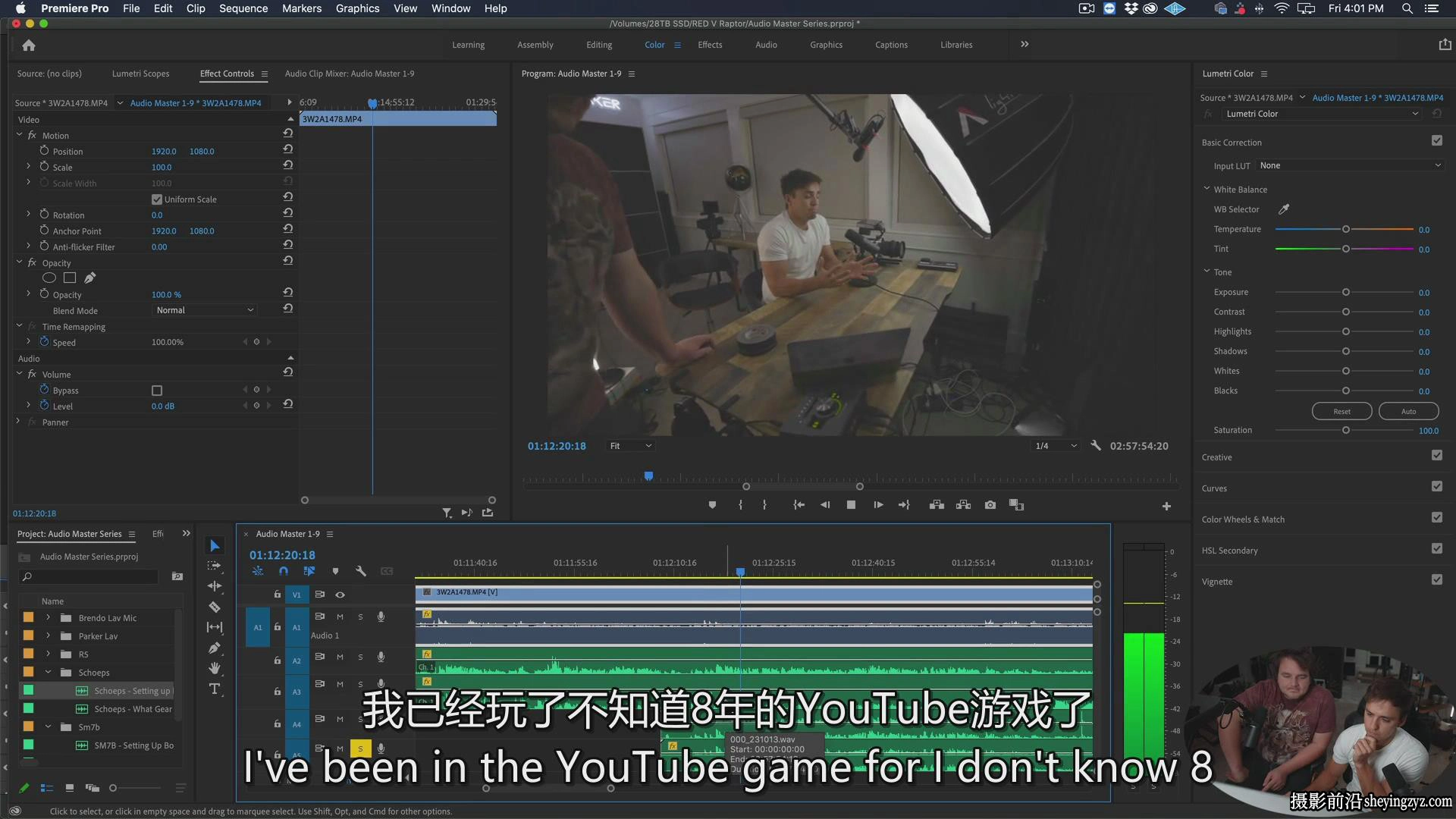1456x819 pixels.
Task: Reset the Position parameter
Action: [x=288, y=150]
